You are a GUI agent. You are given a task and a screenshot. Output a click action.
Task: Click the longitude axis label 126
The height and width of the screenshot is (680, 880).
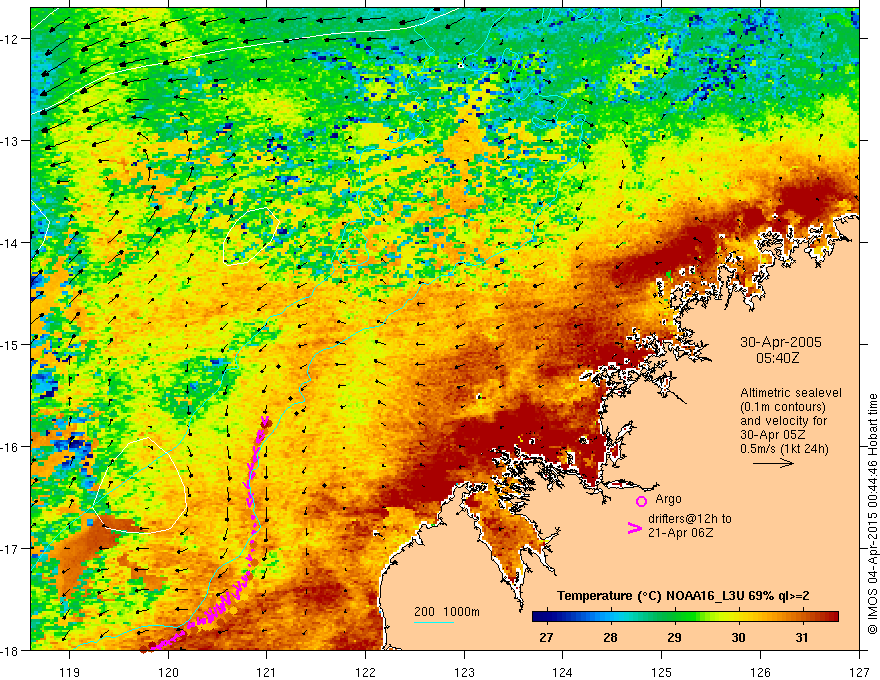760,672
